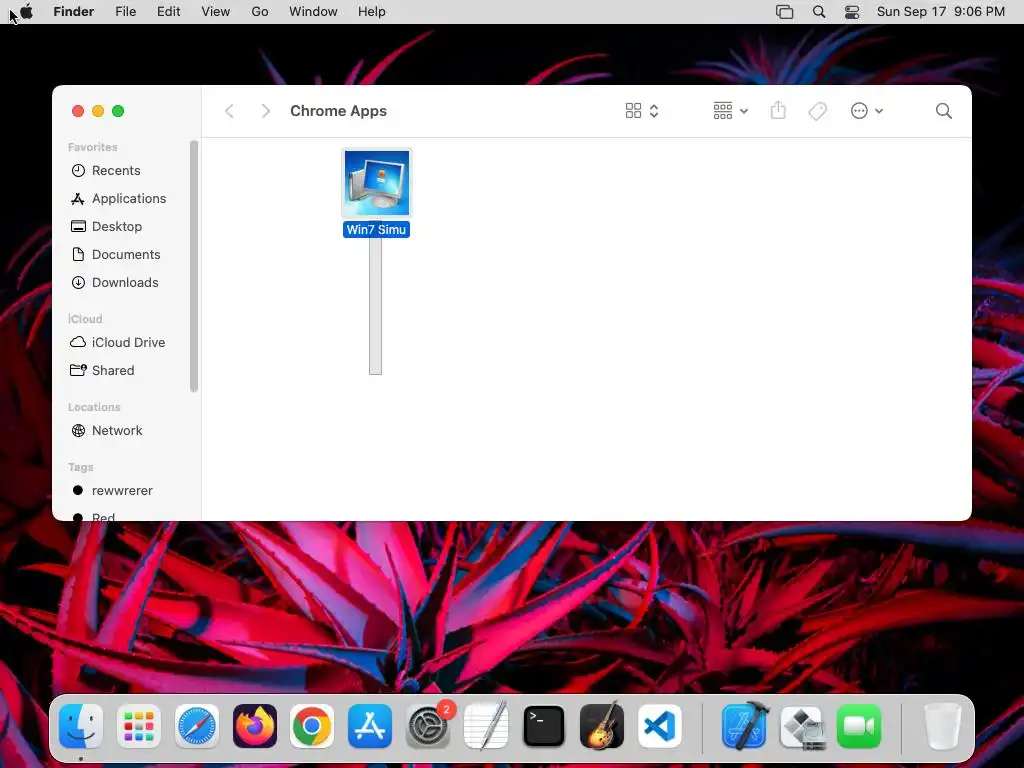Click the Share toolbar icon
Viewport: 1024px width, 768px height.
tap(778, 110)
